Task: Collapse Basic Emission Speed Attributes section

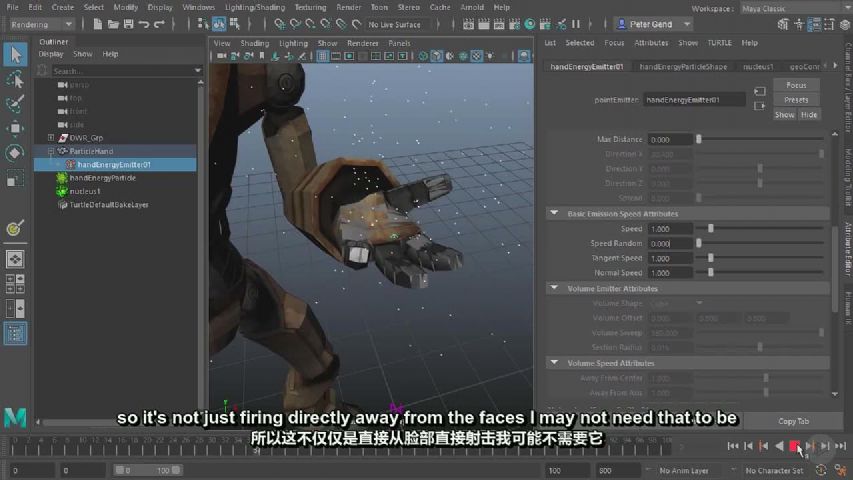Action: point(554,213)
